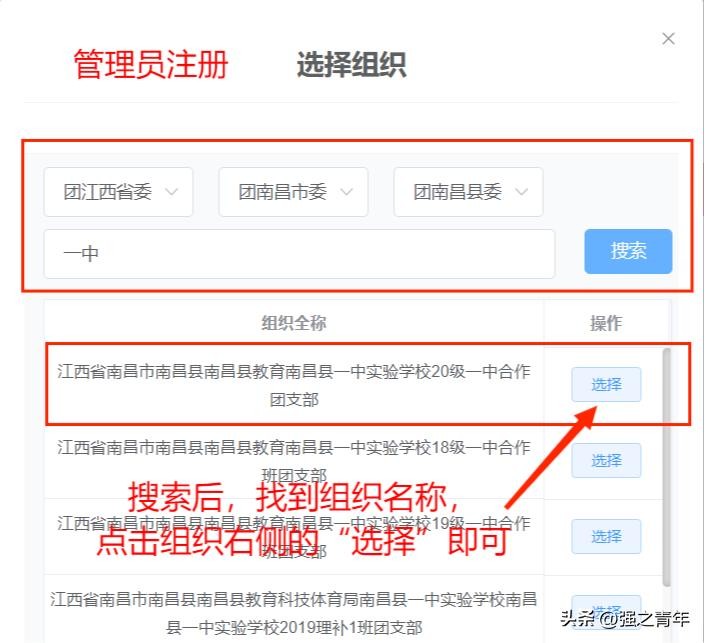
Task: Click the chevron arrow in 团南昌市委 box
Action: [346, 192]
